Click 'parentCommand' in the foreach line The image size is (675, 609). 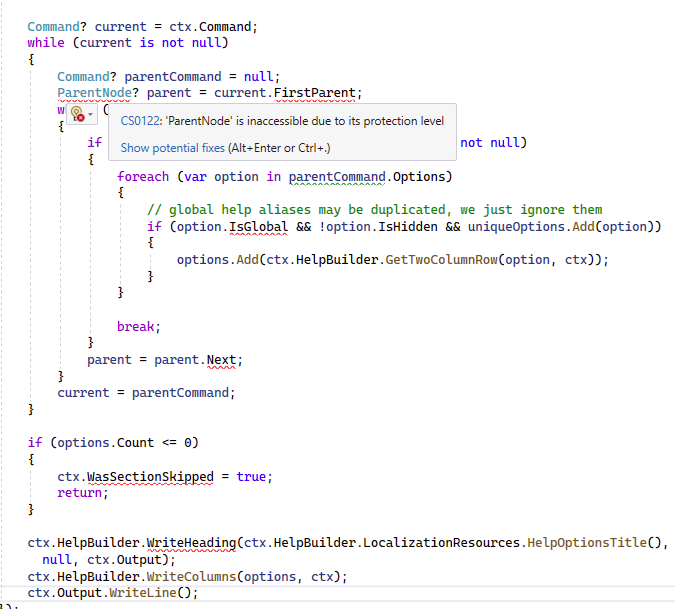pyautogui.click(x=337, y=177)
